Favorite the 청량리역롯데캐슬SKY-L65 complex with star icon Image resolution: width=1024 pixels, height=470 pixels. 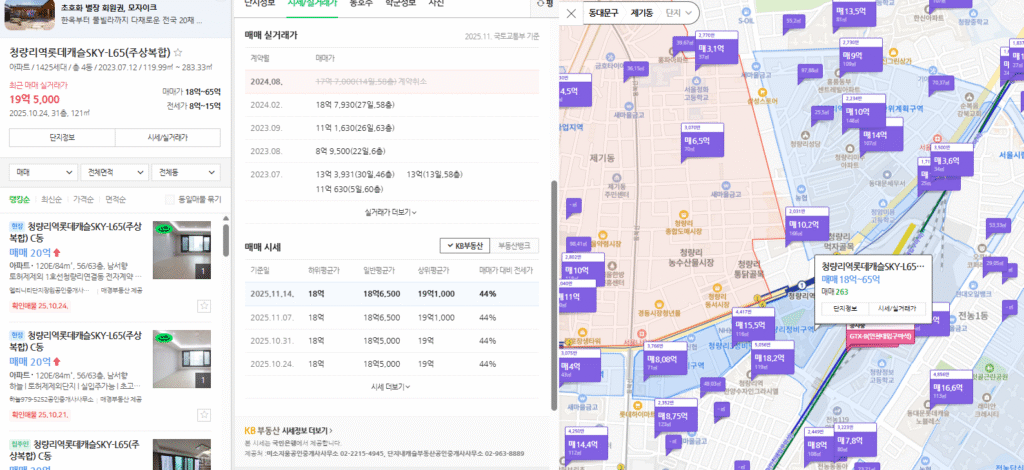(x=178, y=52)
